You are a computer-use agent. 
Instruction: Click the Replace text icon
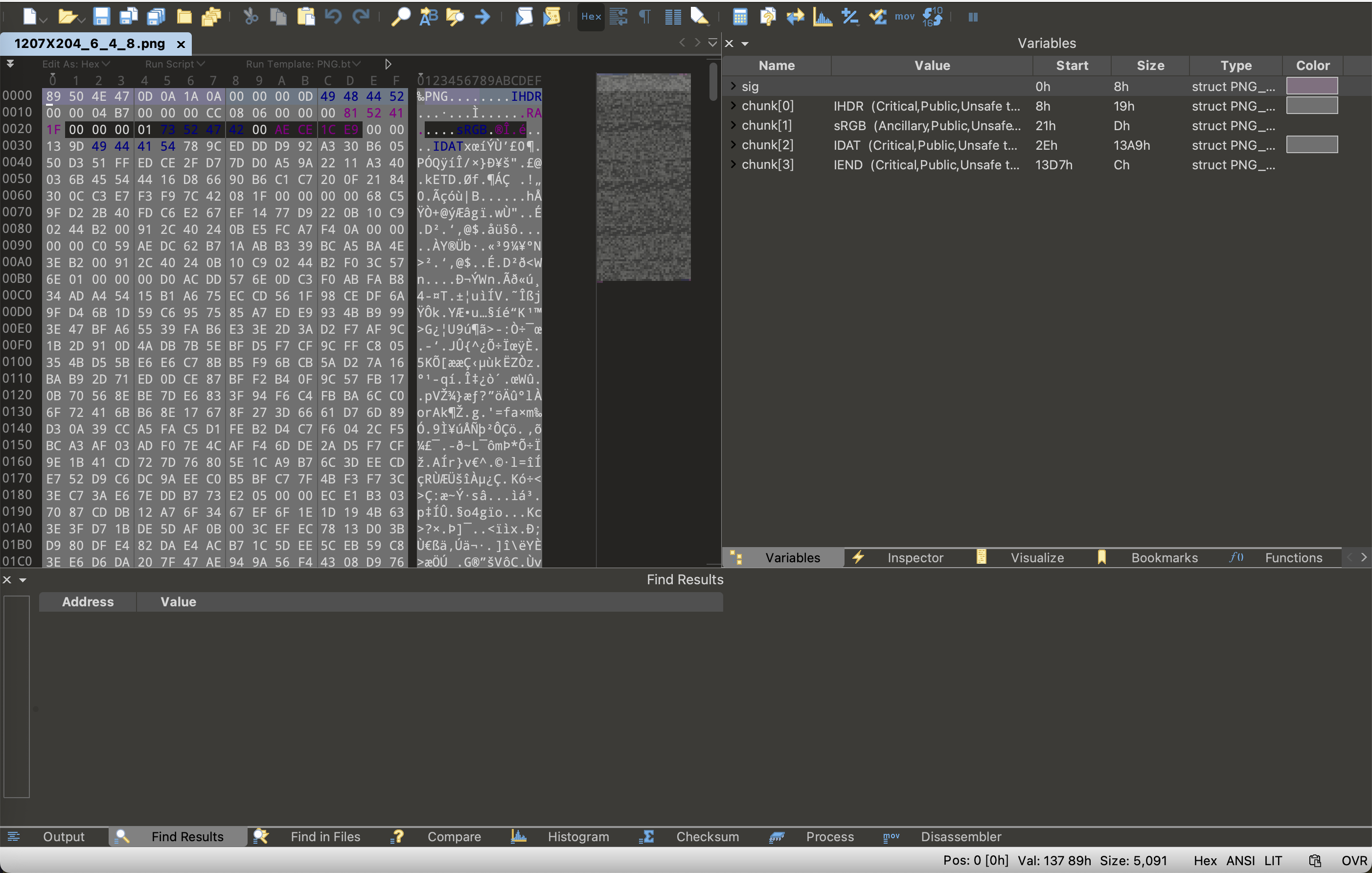point(428,17)
